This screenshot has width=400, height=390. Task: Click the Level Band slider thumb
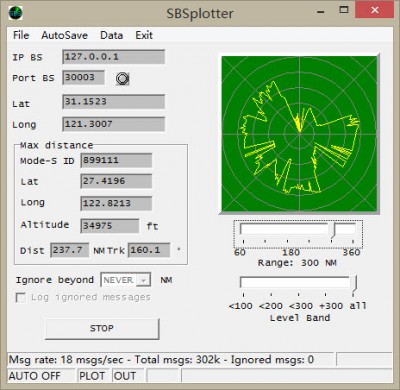(355, 285)
